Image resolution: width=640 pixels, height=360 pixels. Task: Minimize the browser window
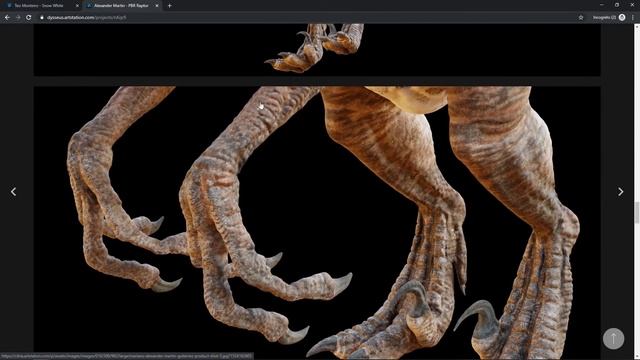coord(602,5)
